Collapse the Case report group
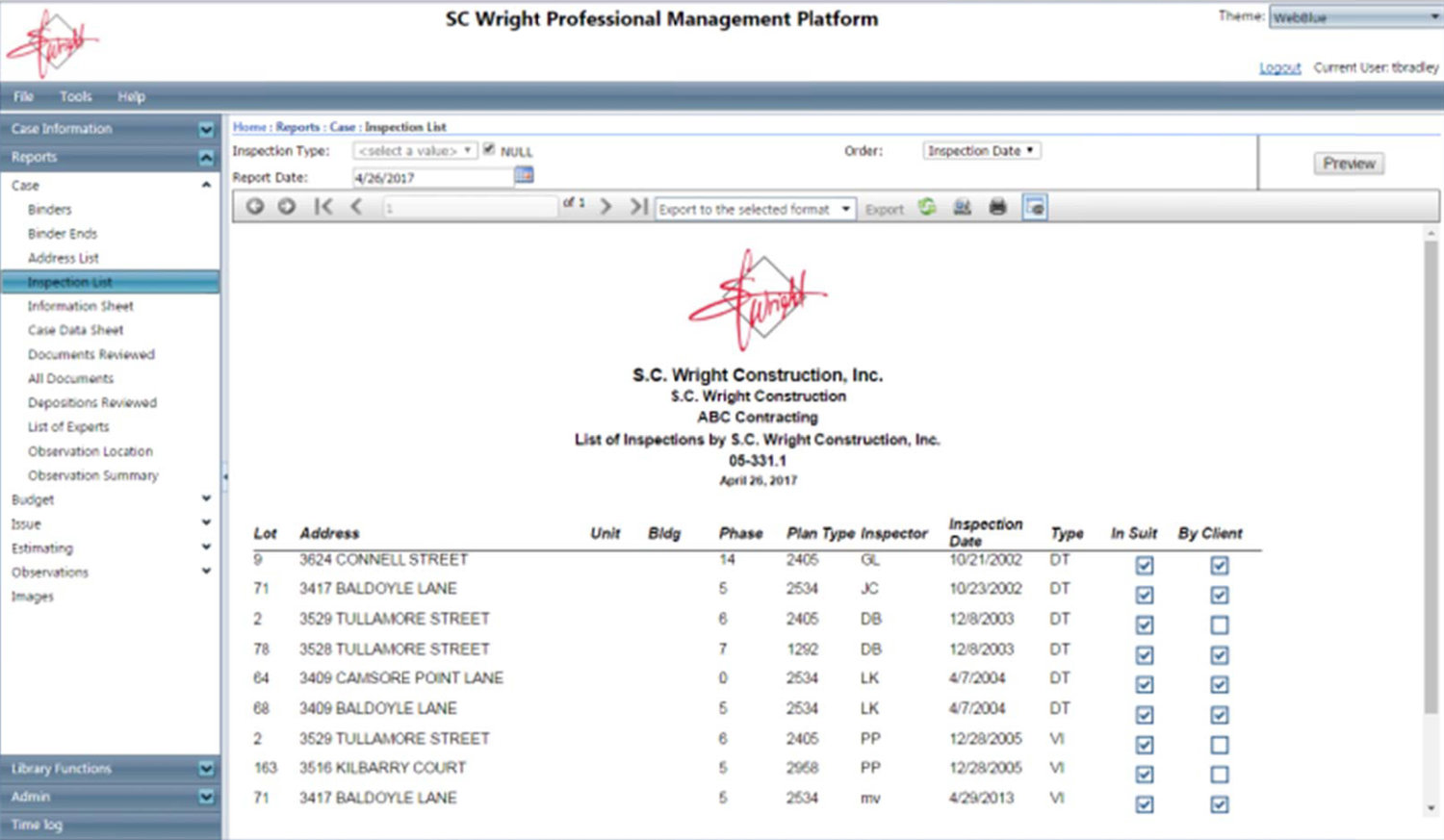The height and width of the screenshot is (840, 1444). 206,185
